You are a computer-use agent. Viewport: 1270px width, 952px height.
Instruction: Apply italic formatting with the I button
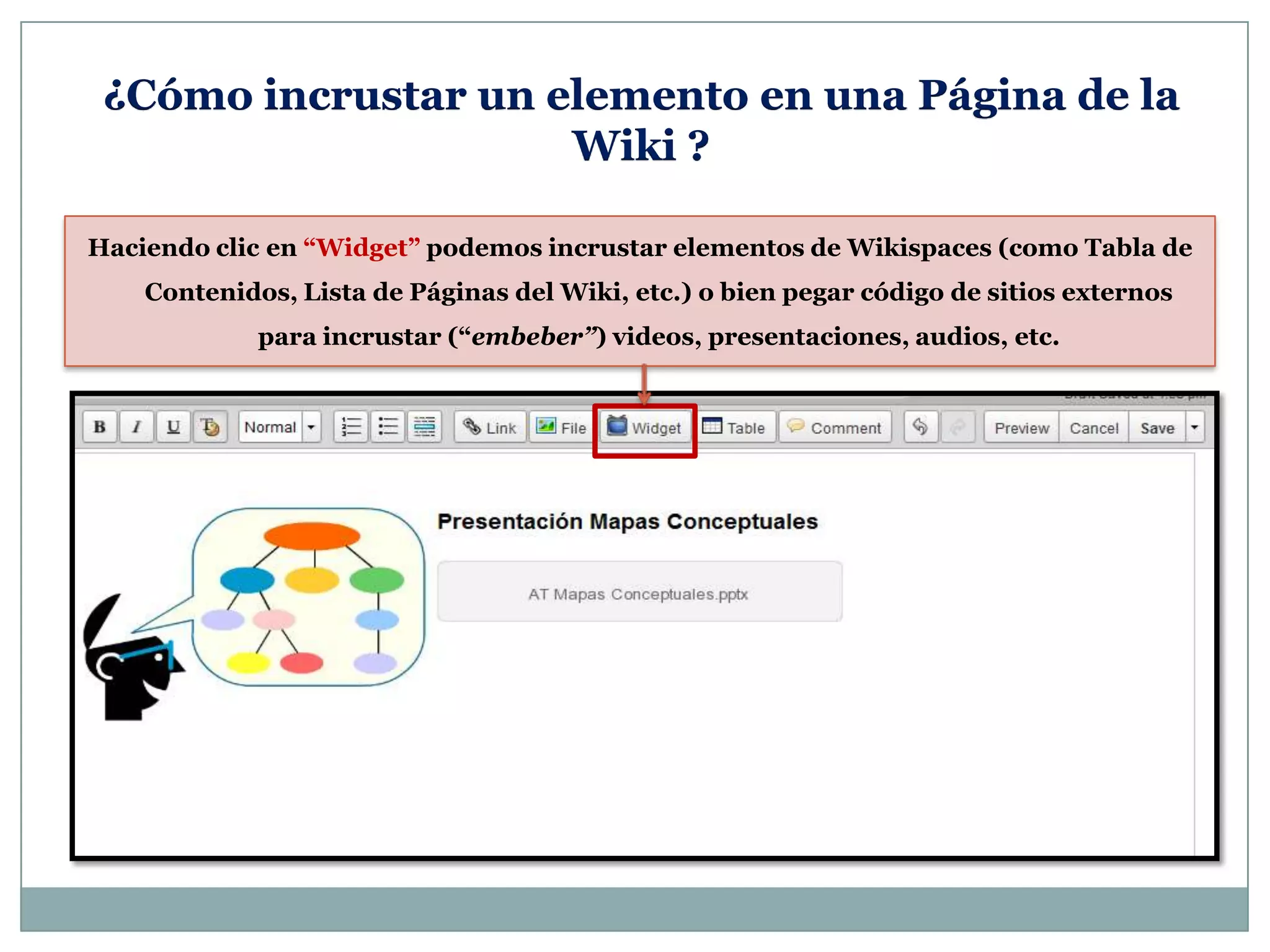[136, 427]
